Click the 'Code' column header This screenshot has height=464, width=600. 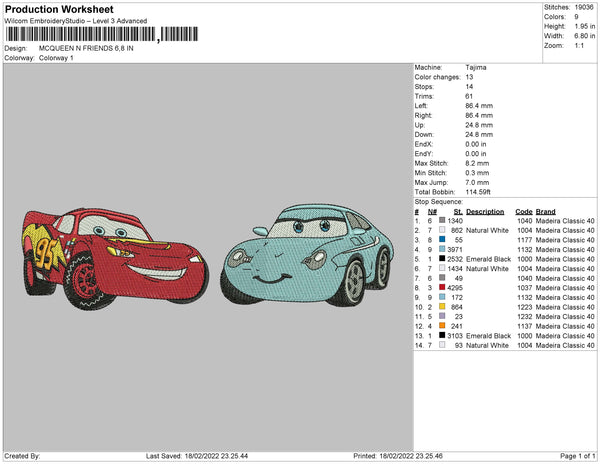coord(524,212)
